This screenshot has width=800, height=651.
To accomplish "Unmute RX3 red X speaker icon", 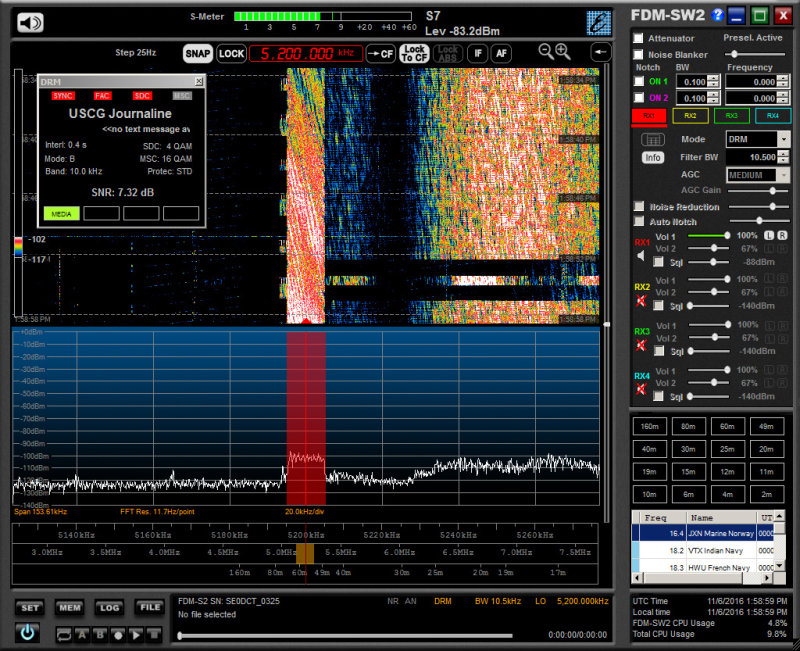I will 641,345.
